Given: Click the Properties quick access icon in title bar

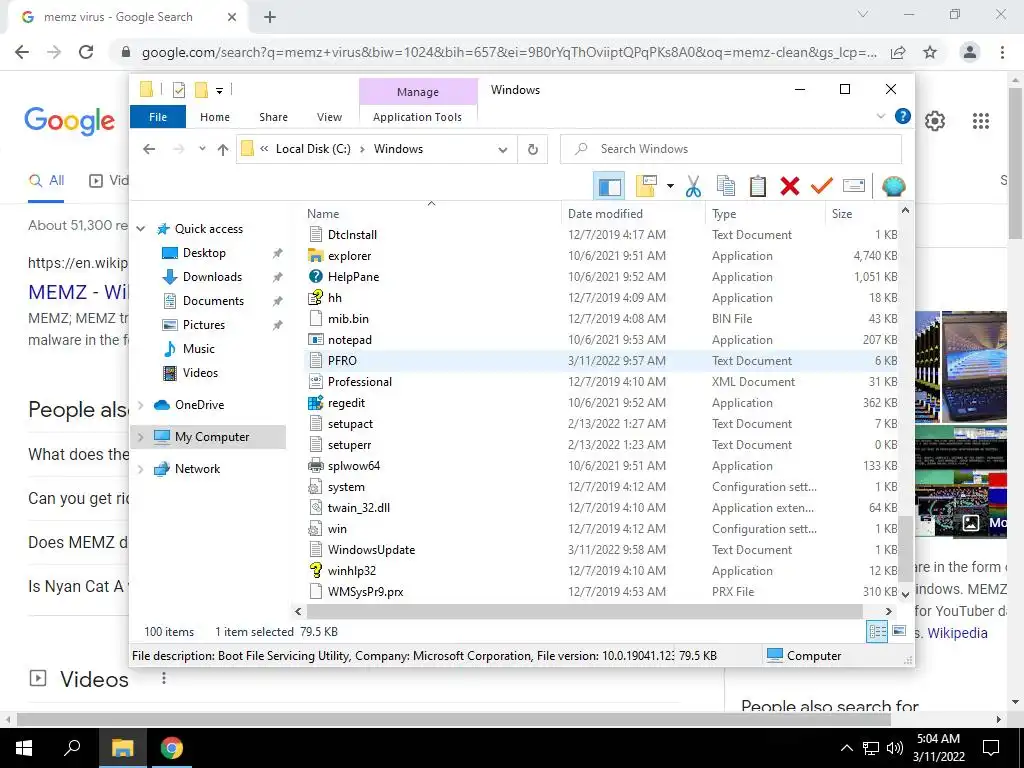Looking at the screenshot, I should 178,90.
